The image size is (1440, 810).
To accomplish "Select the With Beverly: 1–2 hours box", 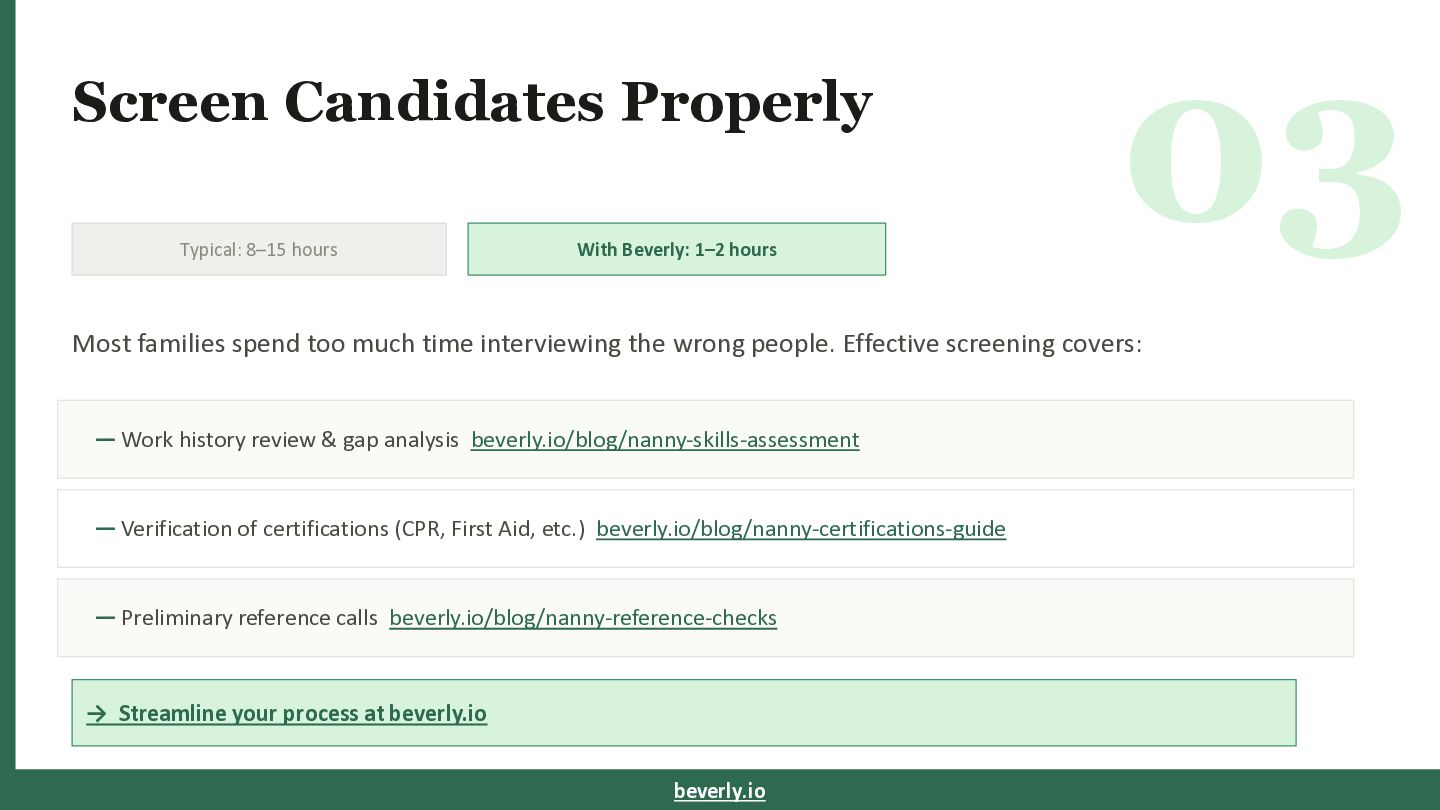I will tap(676, 249).
